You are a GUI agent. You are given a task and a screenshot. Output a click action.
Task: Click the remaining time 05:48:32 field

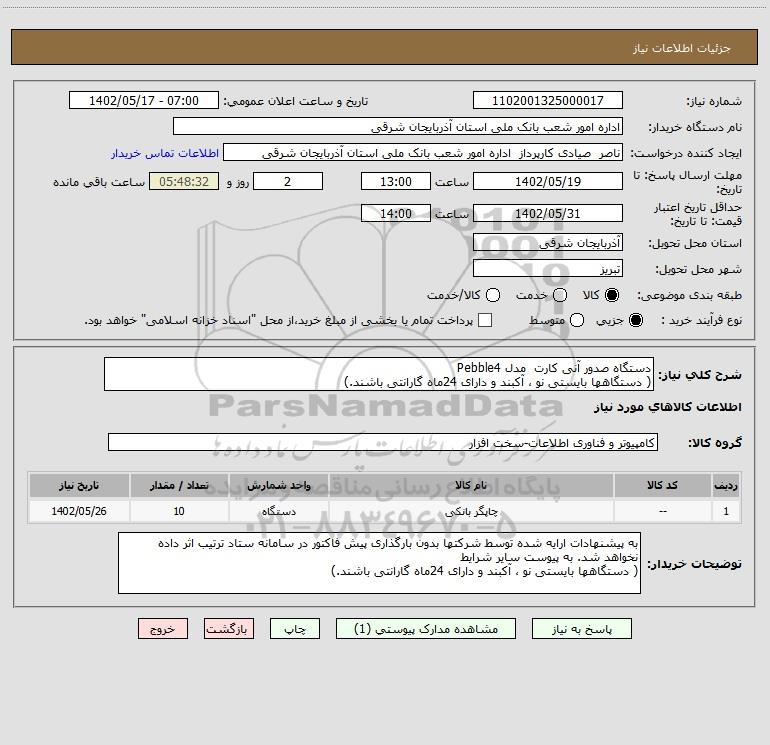coord(184,181)
